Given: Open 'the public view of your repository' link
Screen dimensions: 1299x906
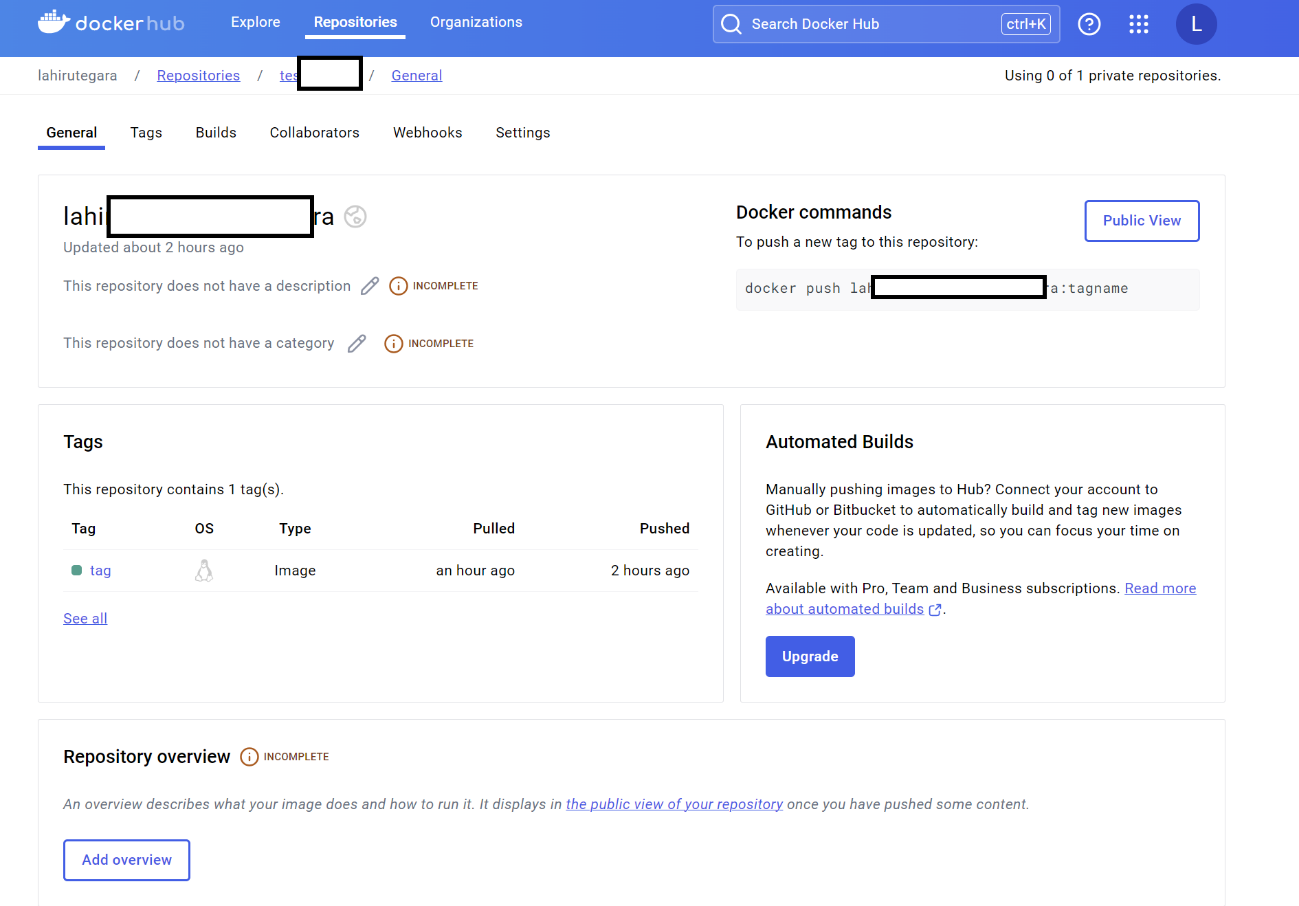Looking at the screenshot, I should pyautogui.click(x=675, y=804).
